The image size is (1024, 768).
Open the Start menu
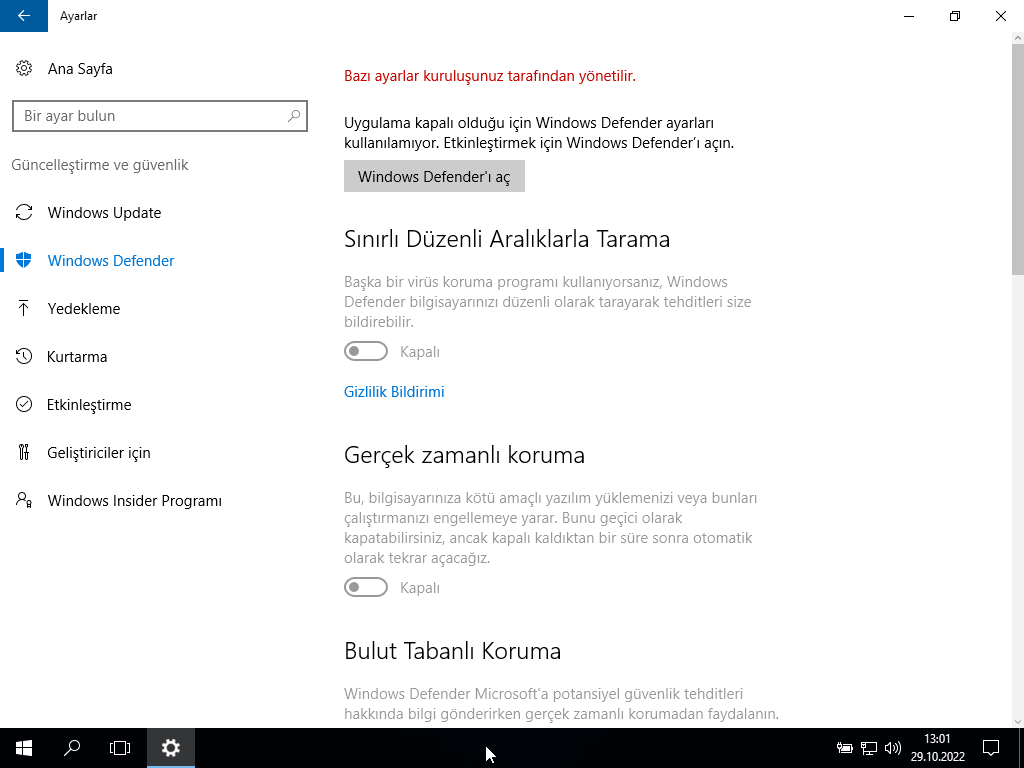coord(24,748)
